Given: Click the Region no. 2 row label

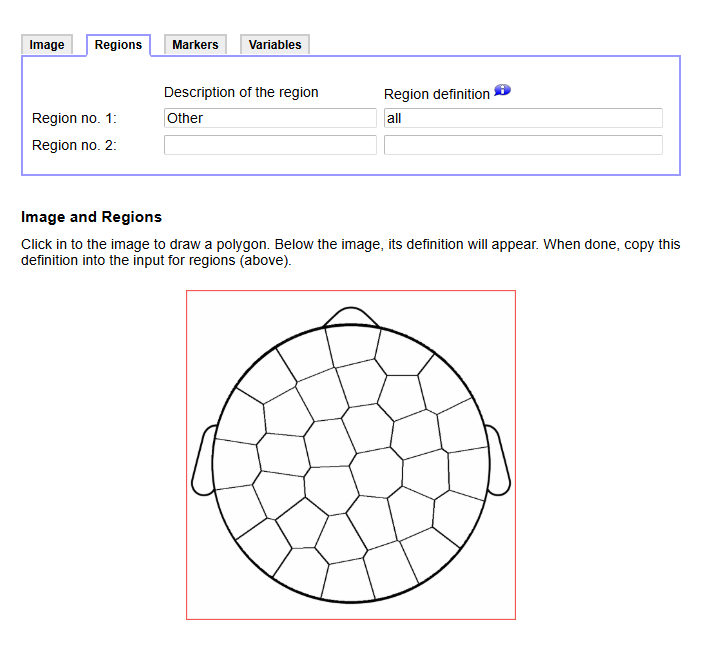Looking at the screenshot, I should tap(74, 146).
